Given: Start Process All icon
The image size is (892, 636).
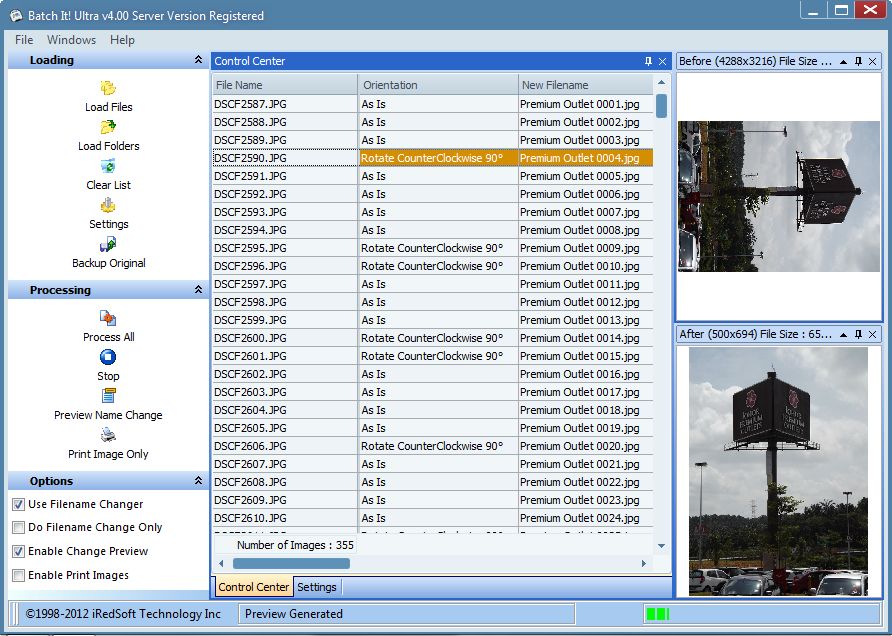Looking at the screenshot, I should tap(108, 319).
